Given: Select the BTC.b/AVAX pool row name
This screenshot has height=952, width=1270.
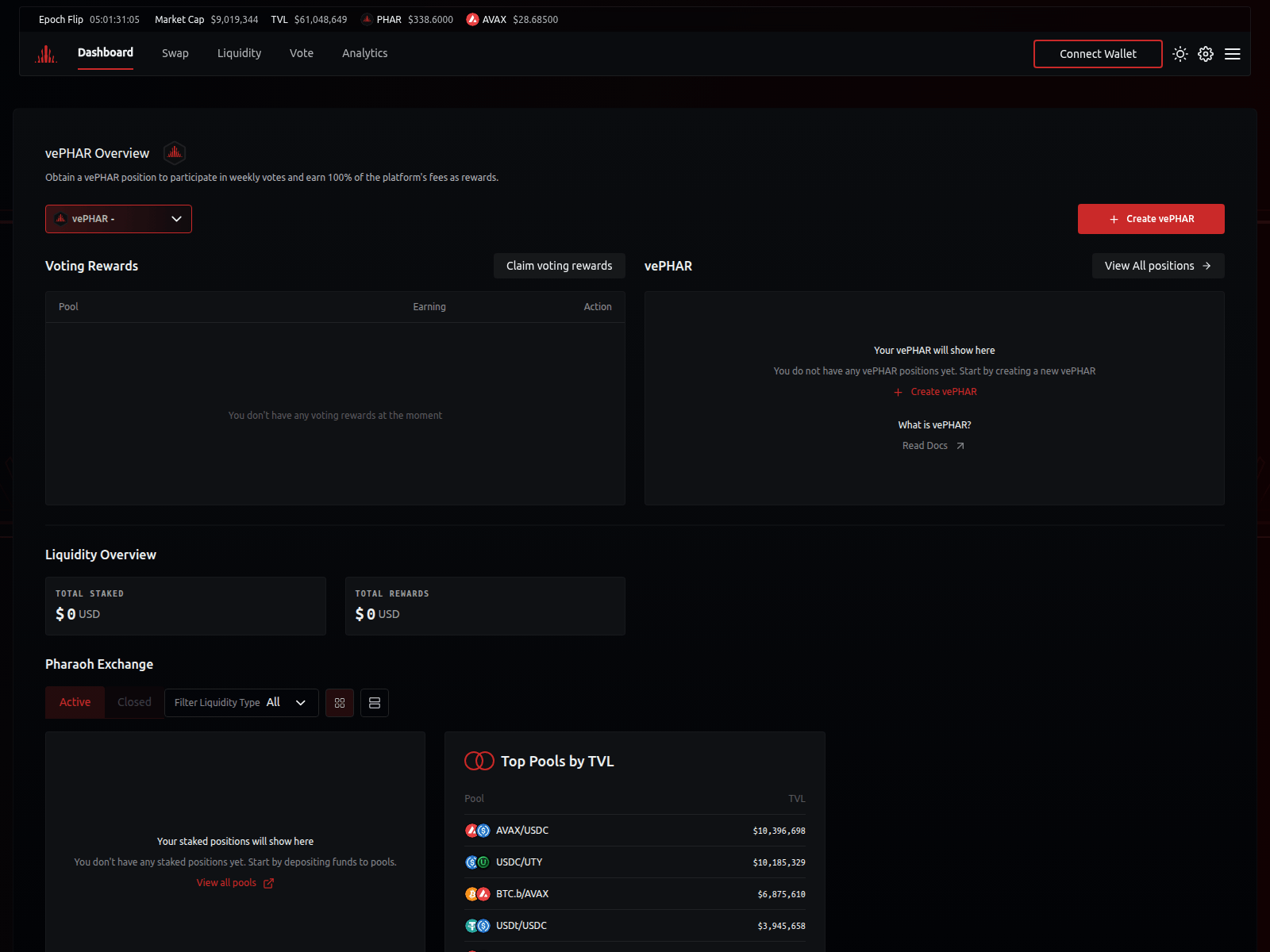Looking at the screenshot, I should pyautogui.click(x=522, y=894).
